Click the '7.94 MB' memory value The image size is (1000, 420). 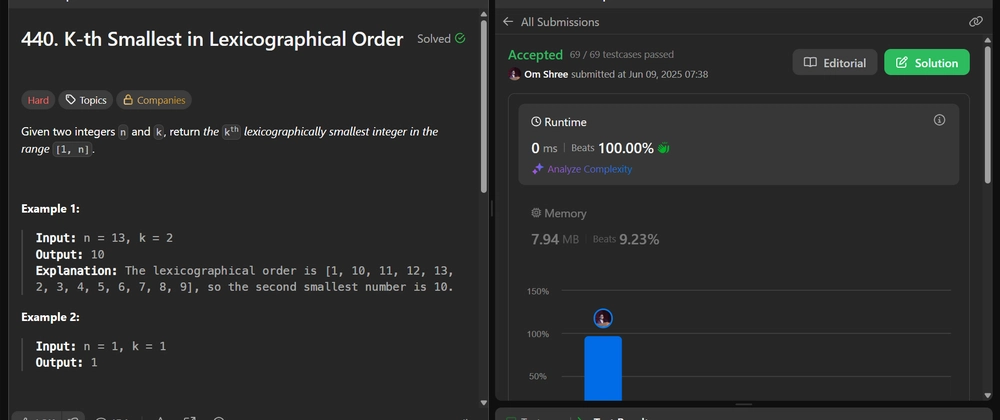point(555,240)
